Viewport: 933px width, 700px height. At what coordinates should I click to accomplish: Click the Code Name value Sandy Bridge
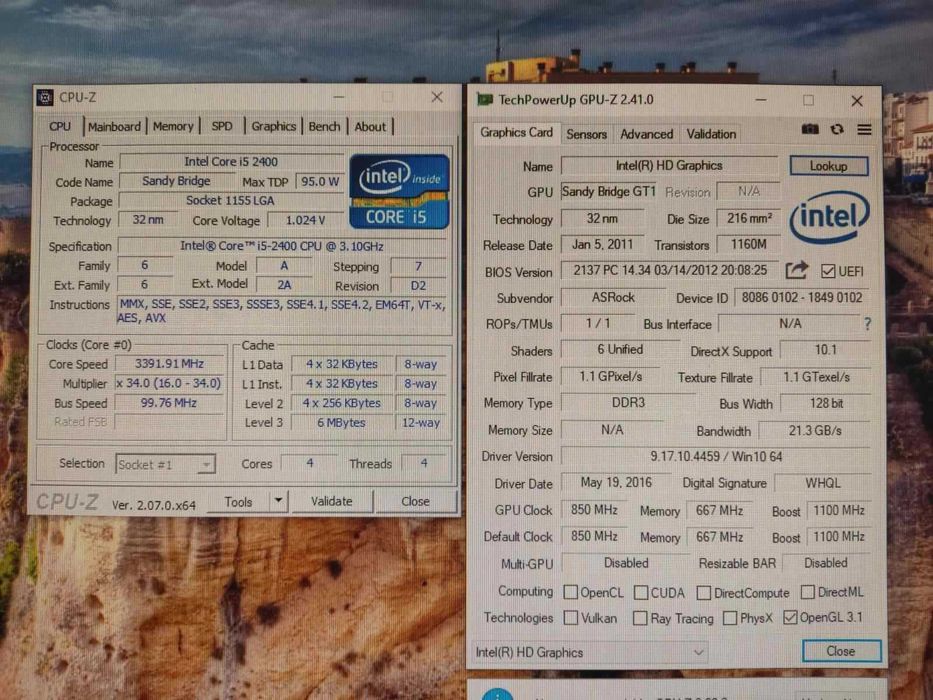point(176,181)
